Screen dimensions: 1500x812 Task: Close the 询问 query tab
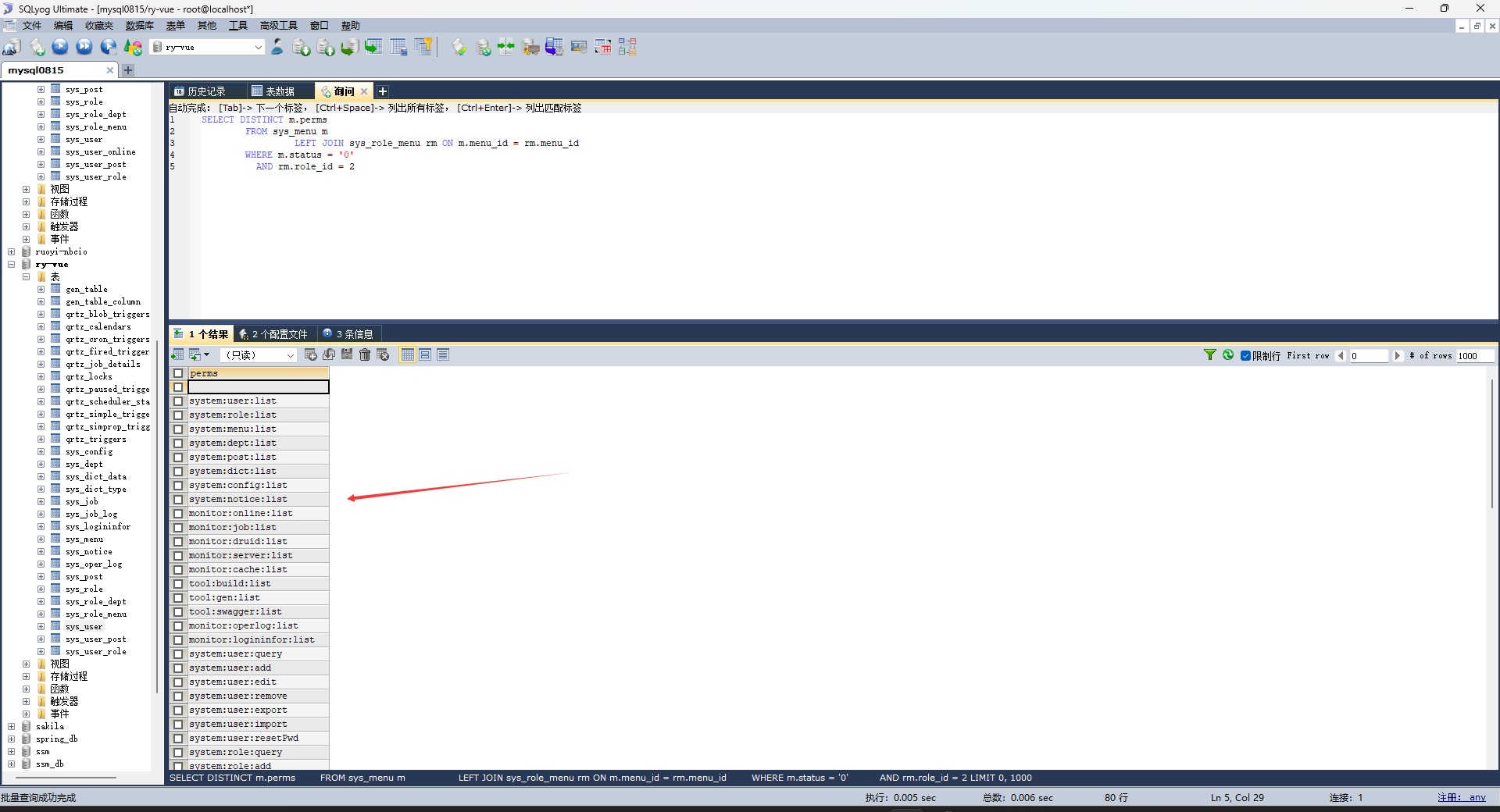(x=364, y=91)
